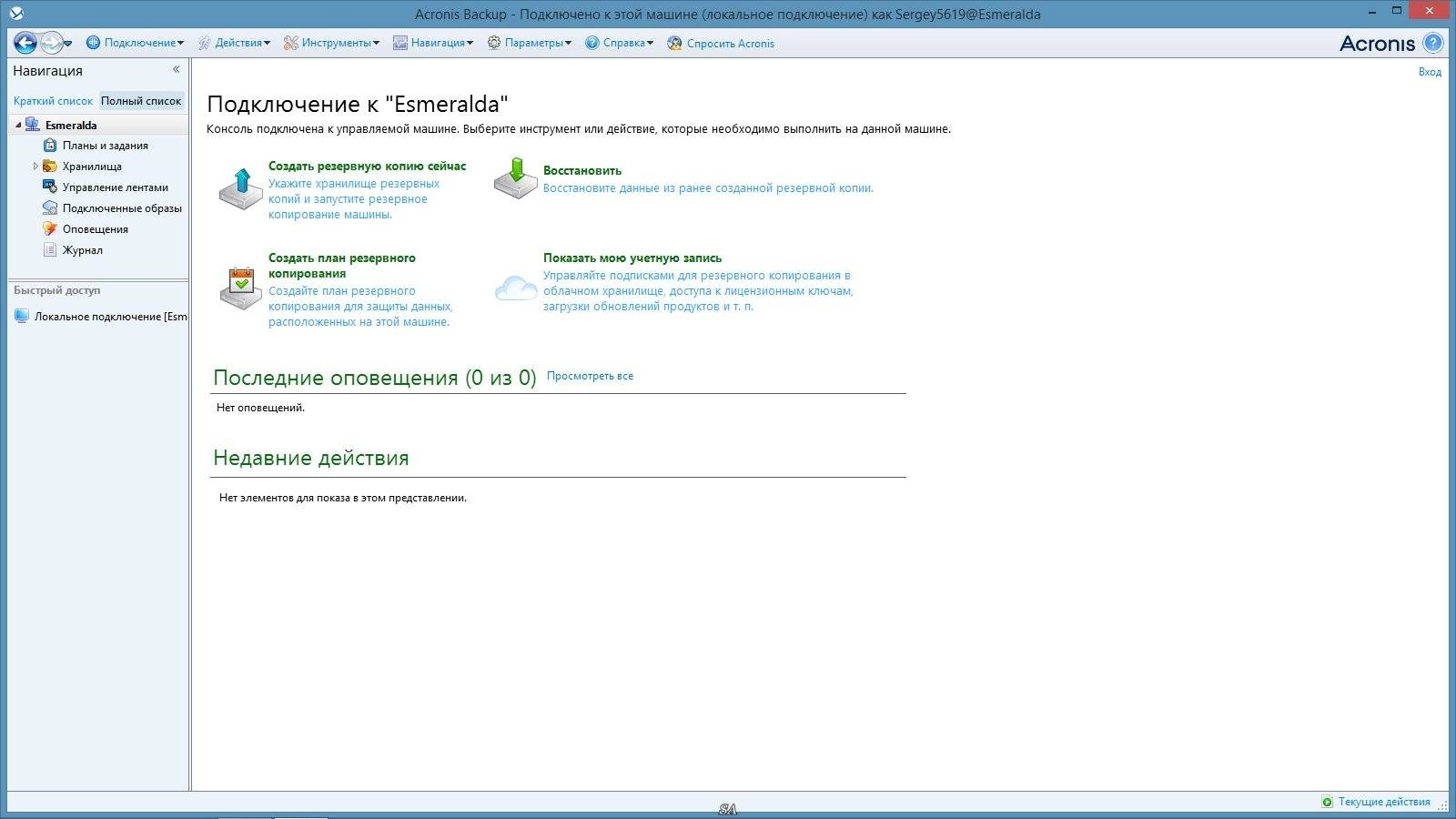Click the Планы и задания icon
1456x819 pixels.
(50, 146)
